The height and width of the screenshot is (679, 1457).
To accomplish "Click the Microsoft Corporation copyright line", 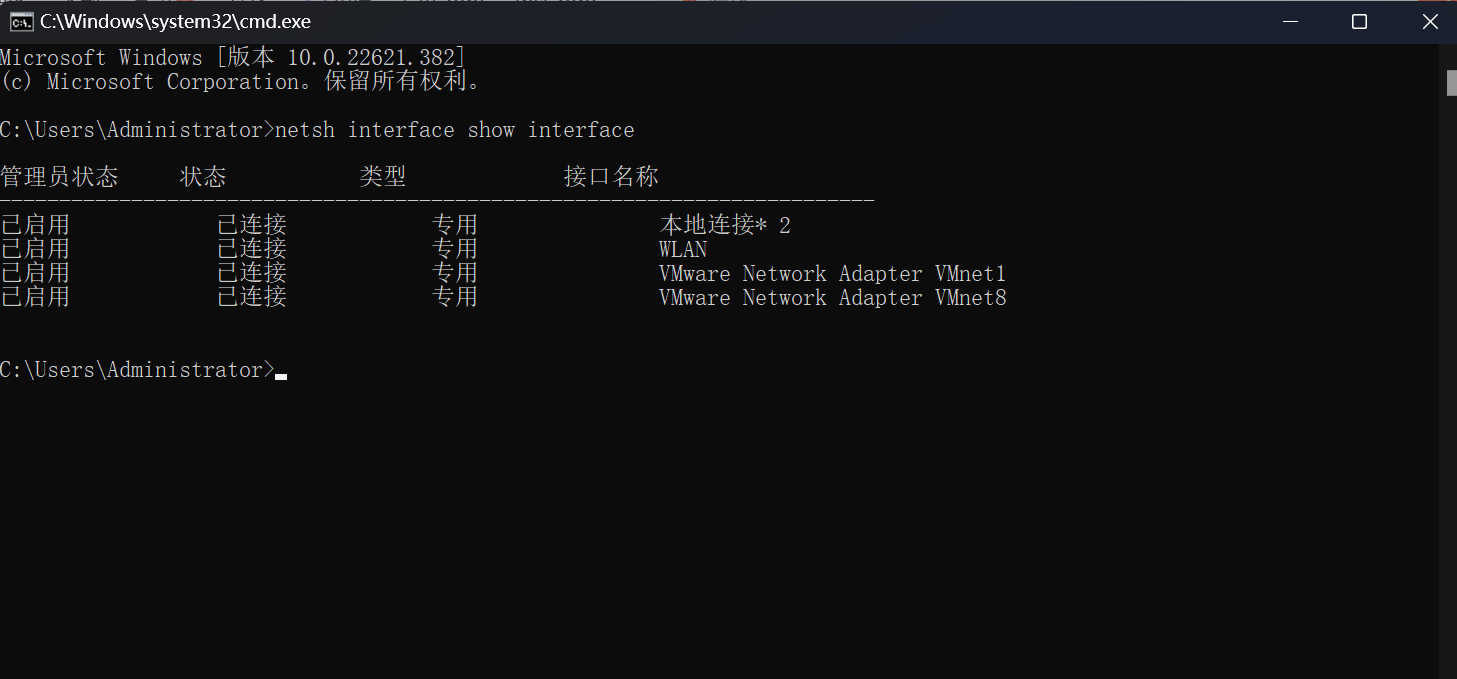I will 241,82.
